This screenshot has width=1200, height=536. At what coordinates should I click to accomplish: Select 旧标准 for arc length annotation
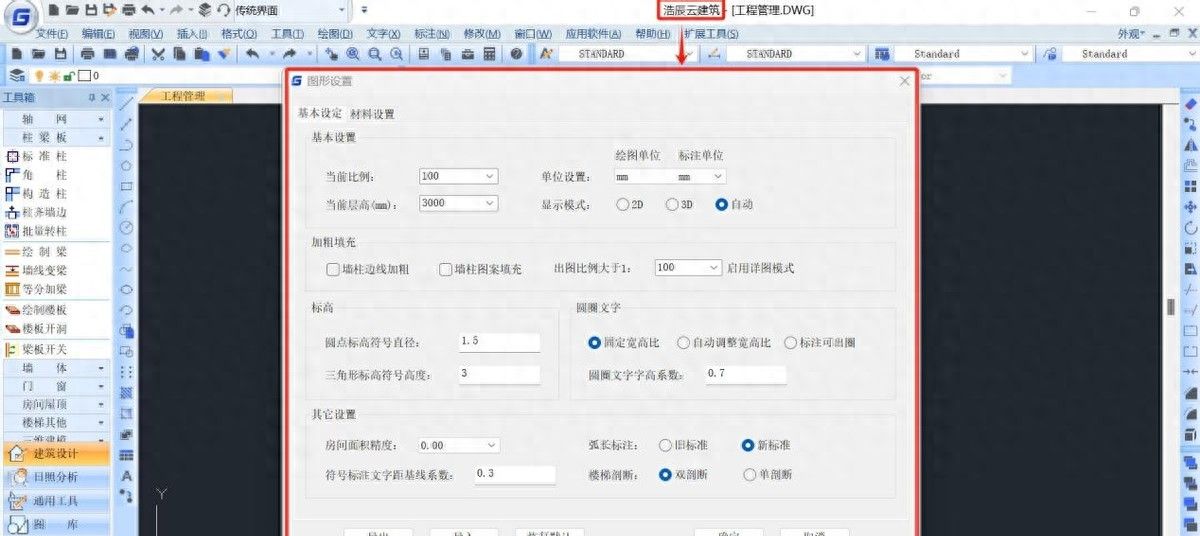click(665, 445)
